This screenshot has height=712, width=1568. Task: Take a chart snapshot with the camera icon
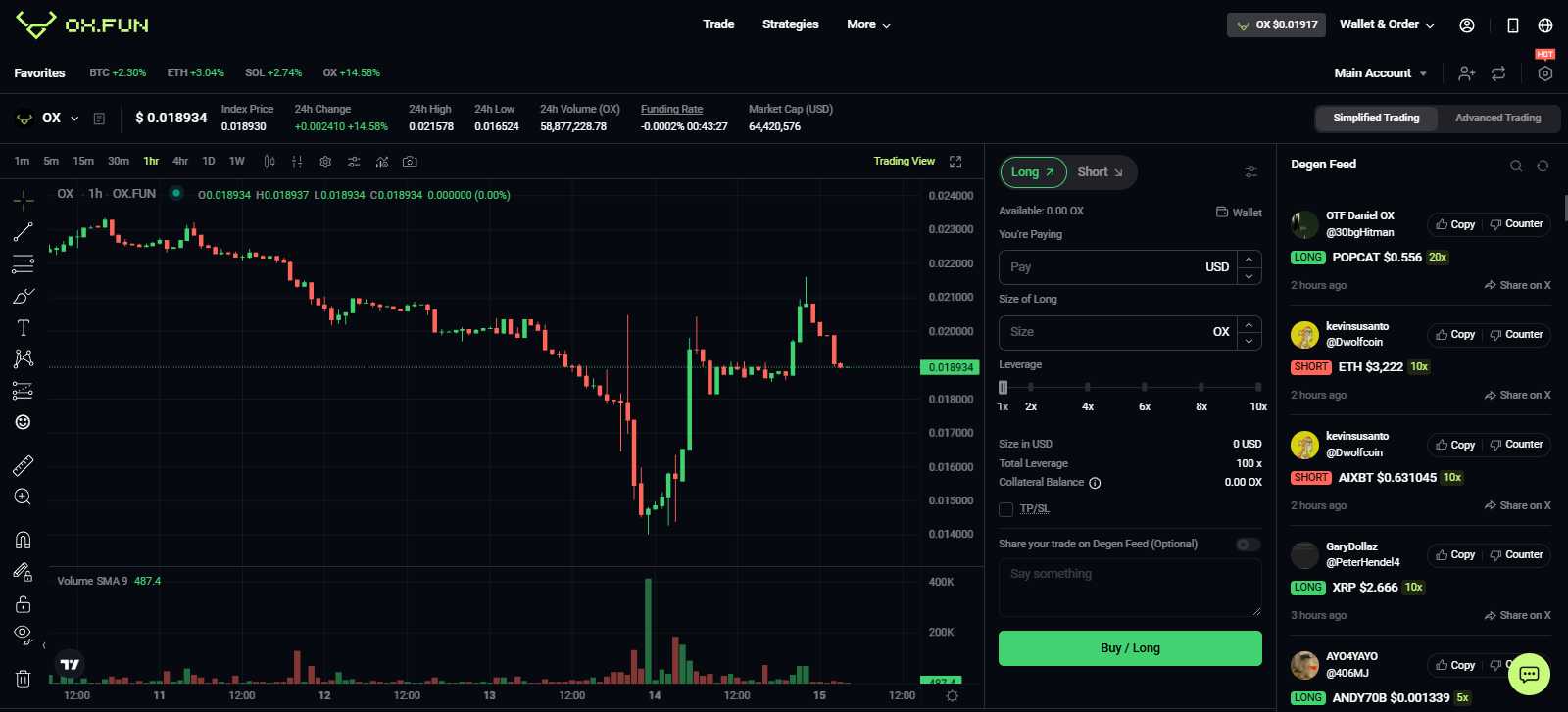[x=410, y=162]
